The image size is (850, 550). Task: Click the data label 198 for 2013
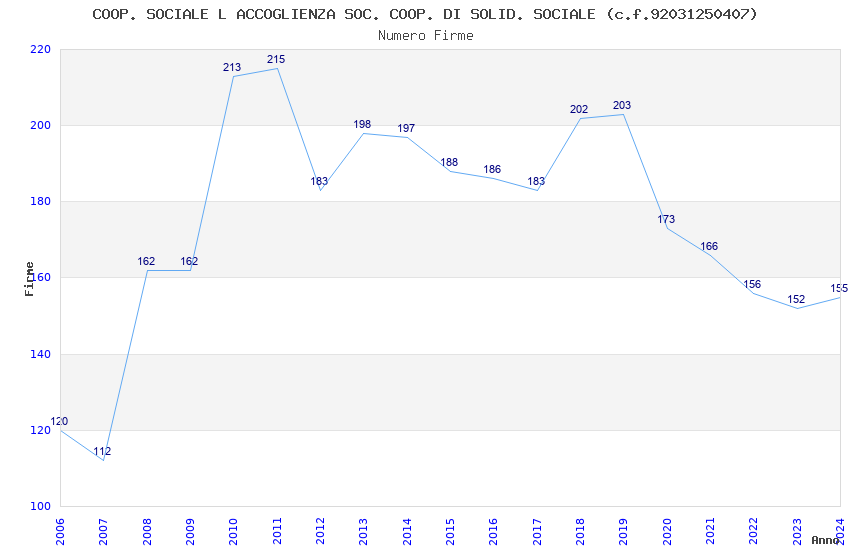point(362,125)
